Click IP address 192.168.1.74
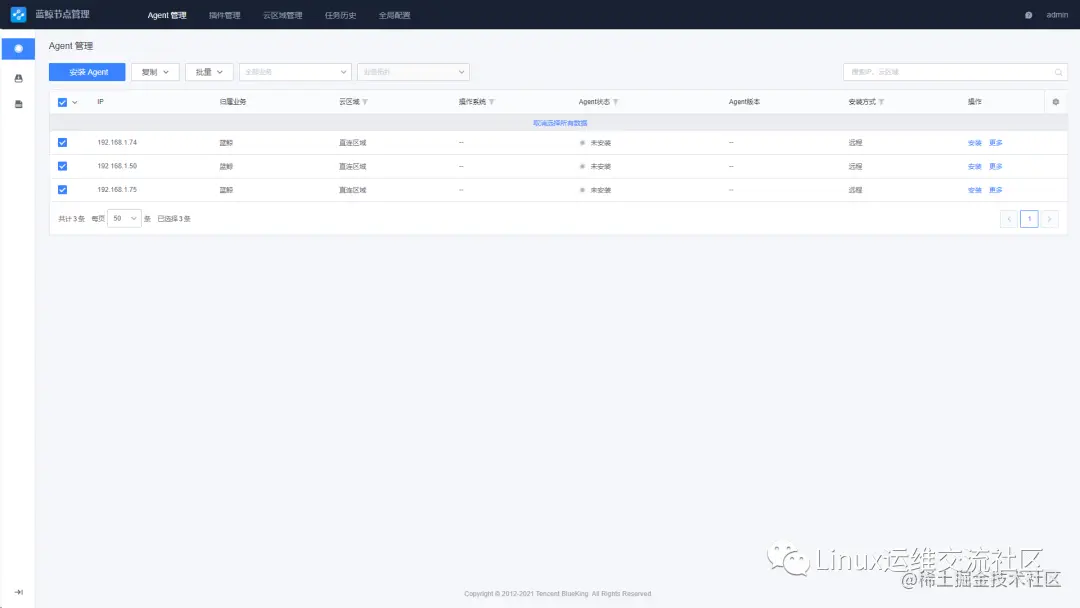 pyautogui.click(x=117, y=143)
